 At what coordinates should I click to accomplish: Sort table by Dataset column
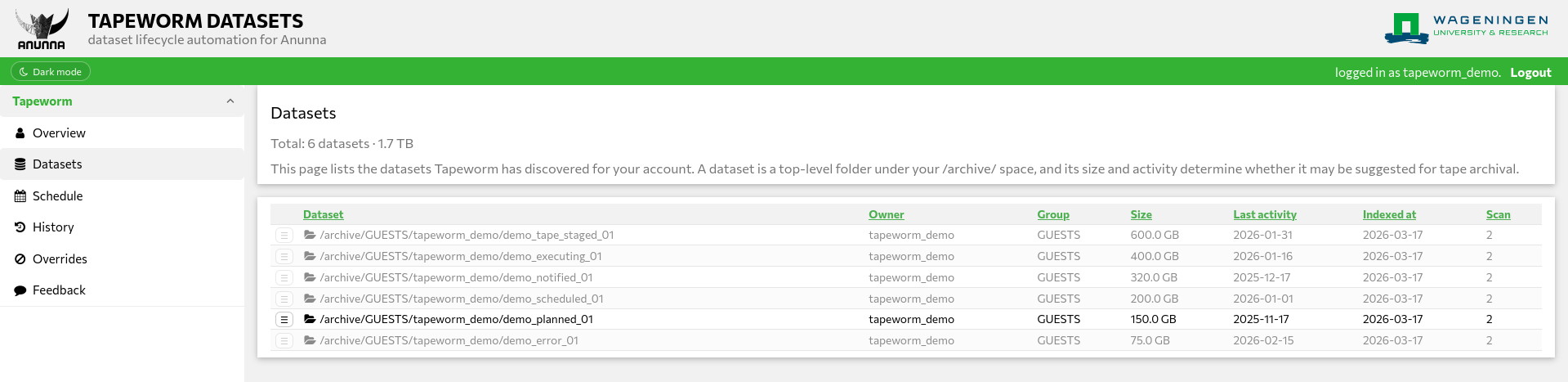(x=323, y=214)
